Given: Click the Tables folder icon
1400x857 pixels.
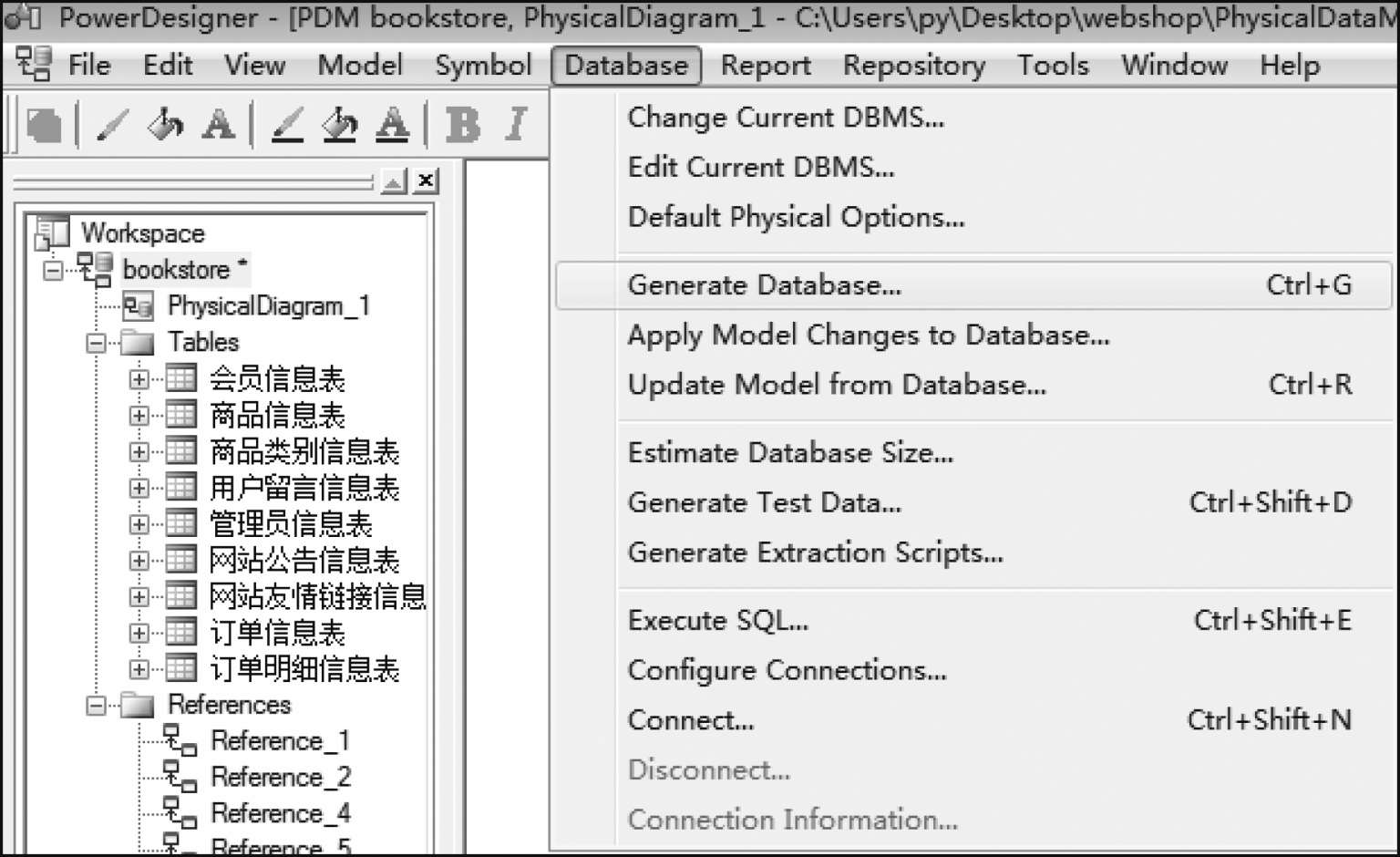Looking at the screenshot, I should coord(138,343).
